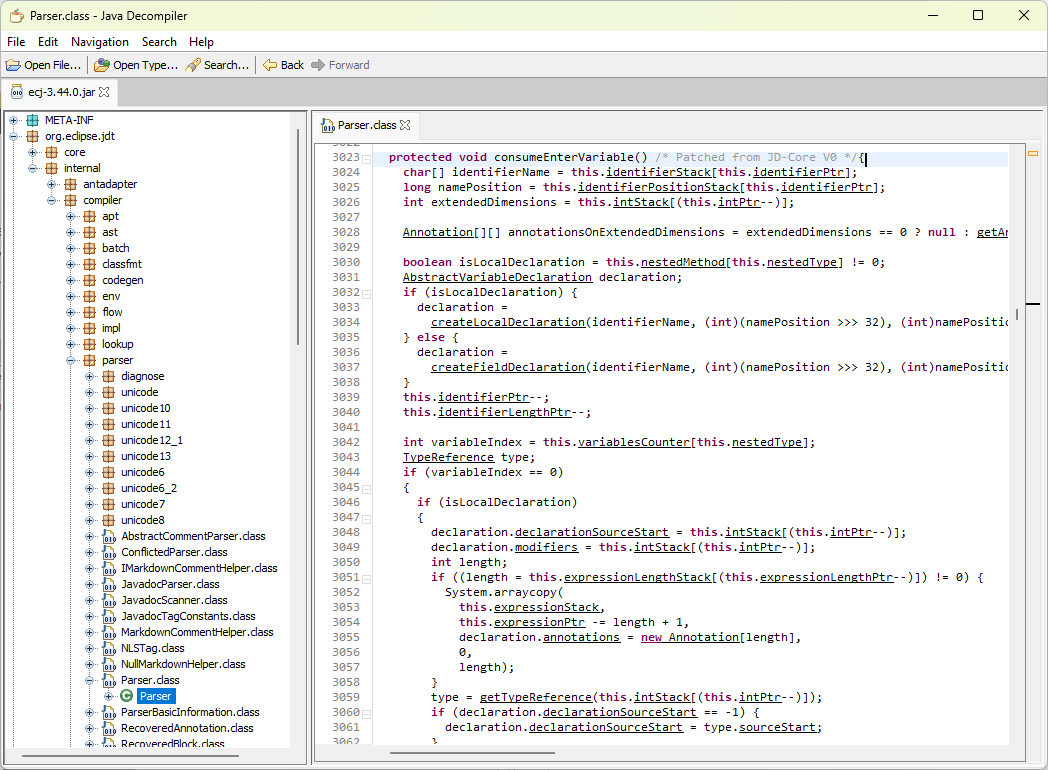Click the Open File folder icon

coord(13,65)
